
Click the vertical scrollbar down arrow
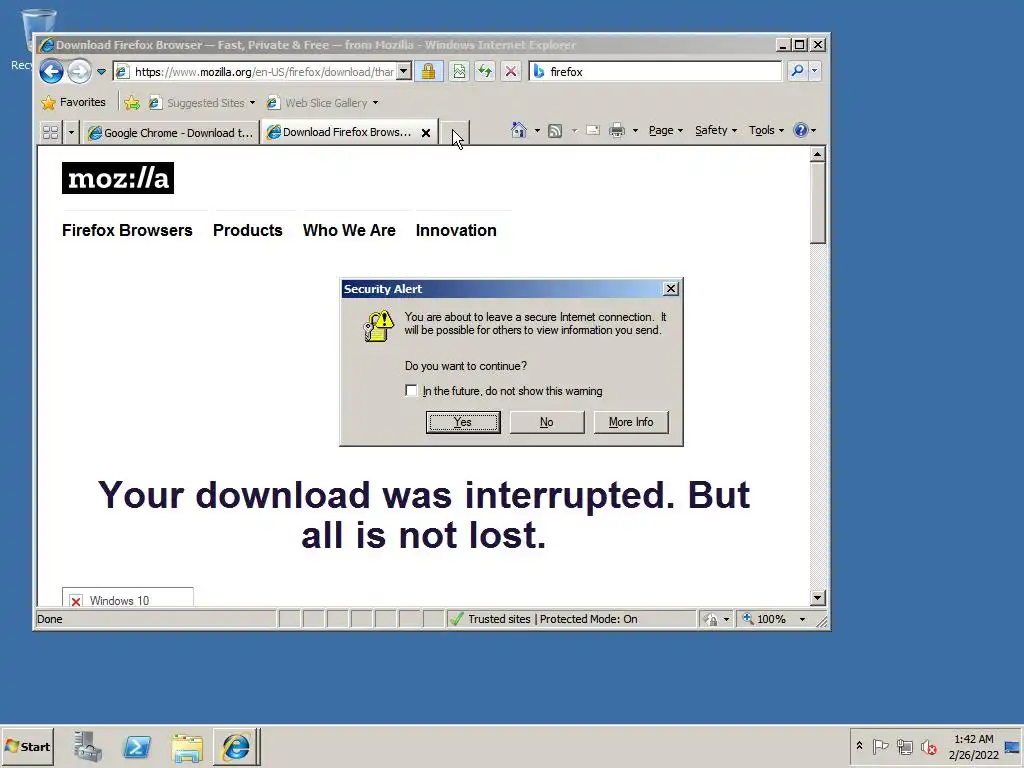click(x=818, y=598)
